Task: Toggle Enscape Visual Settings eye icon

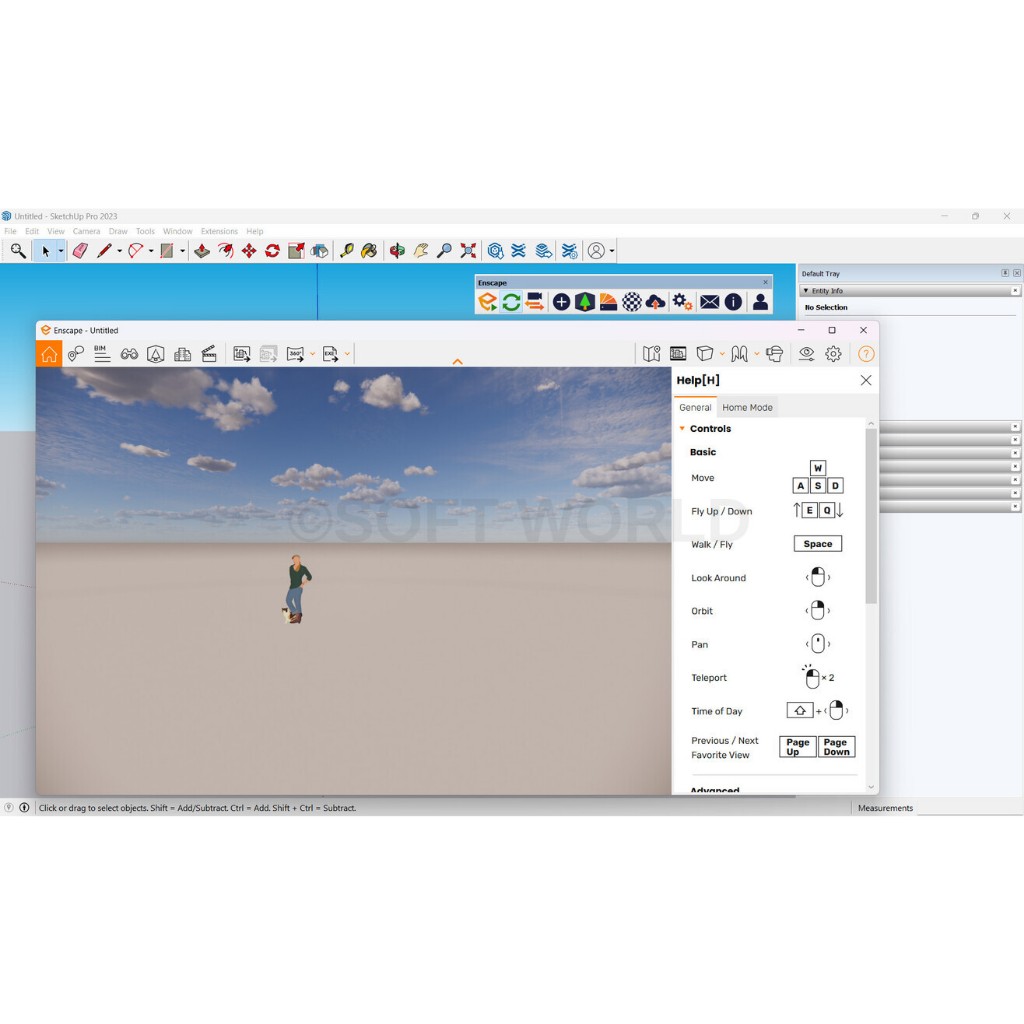Action: point(807,354)
